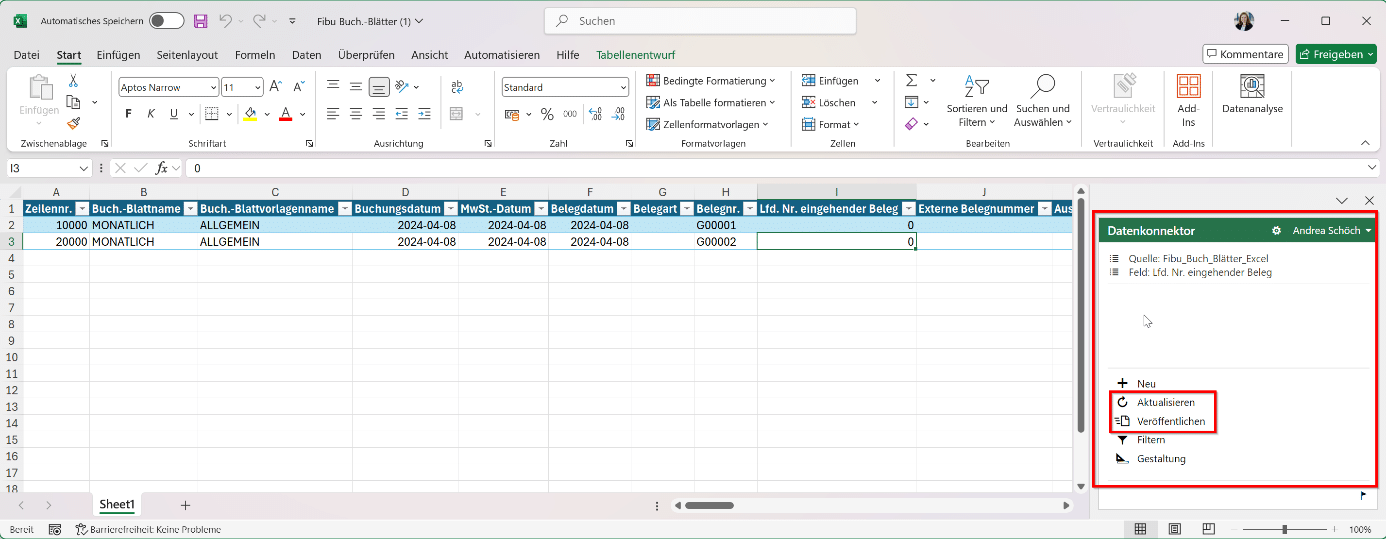Click the Suchen search field

tap(700, 21)
